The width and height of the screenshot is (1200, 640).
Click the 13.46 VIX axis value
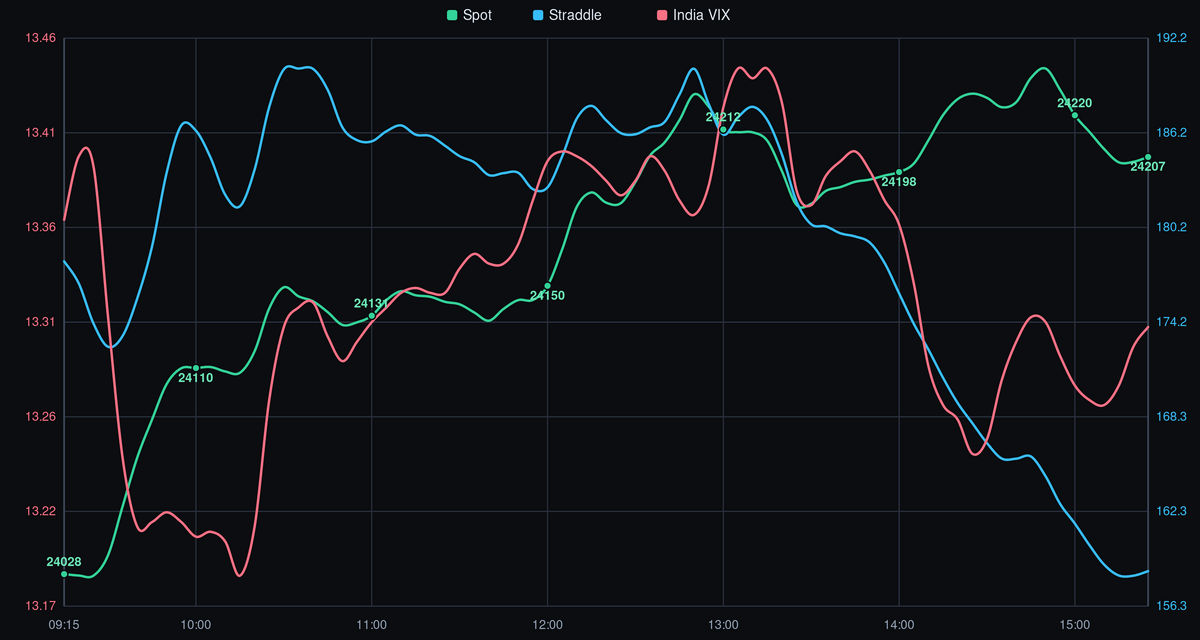(41, 38)
